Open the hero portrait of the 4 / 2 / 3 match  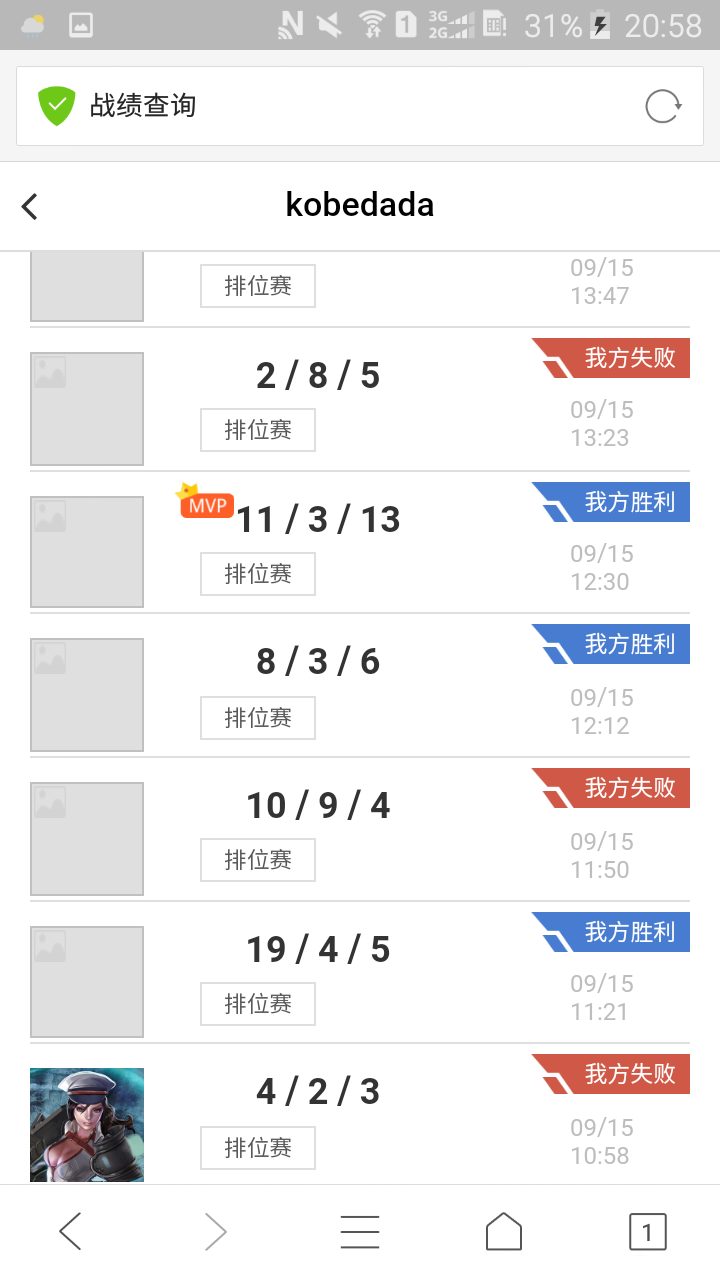click(x=87, y=1125)
